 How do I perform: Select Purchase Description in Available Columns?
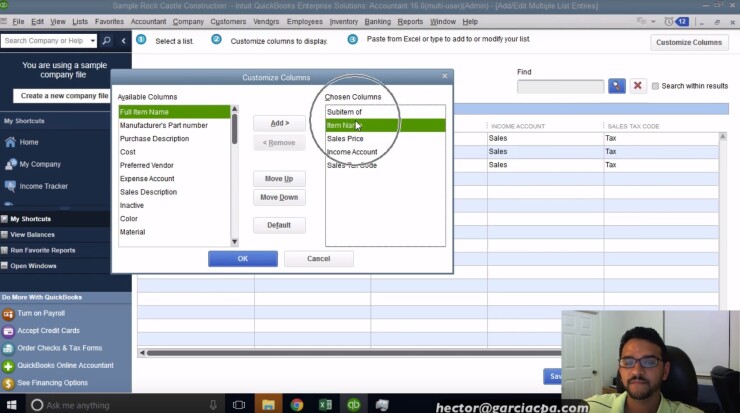pyautogui.click(x=154, y=139)
